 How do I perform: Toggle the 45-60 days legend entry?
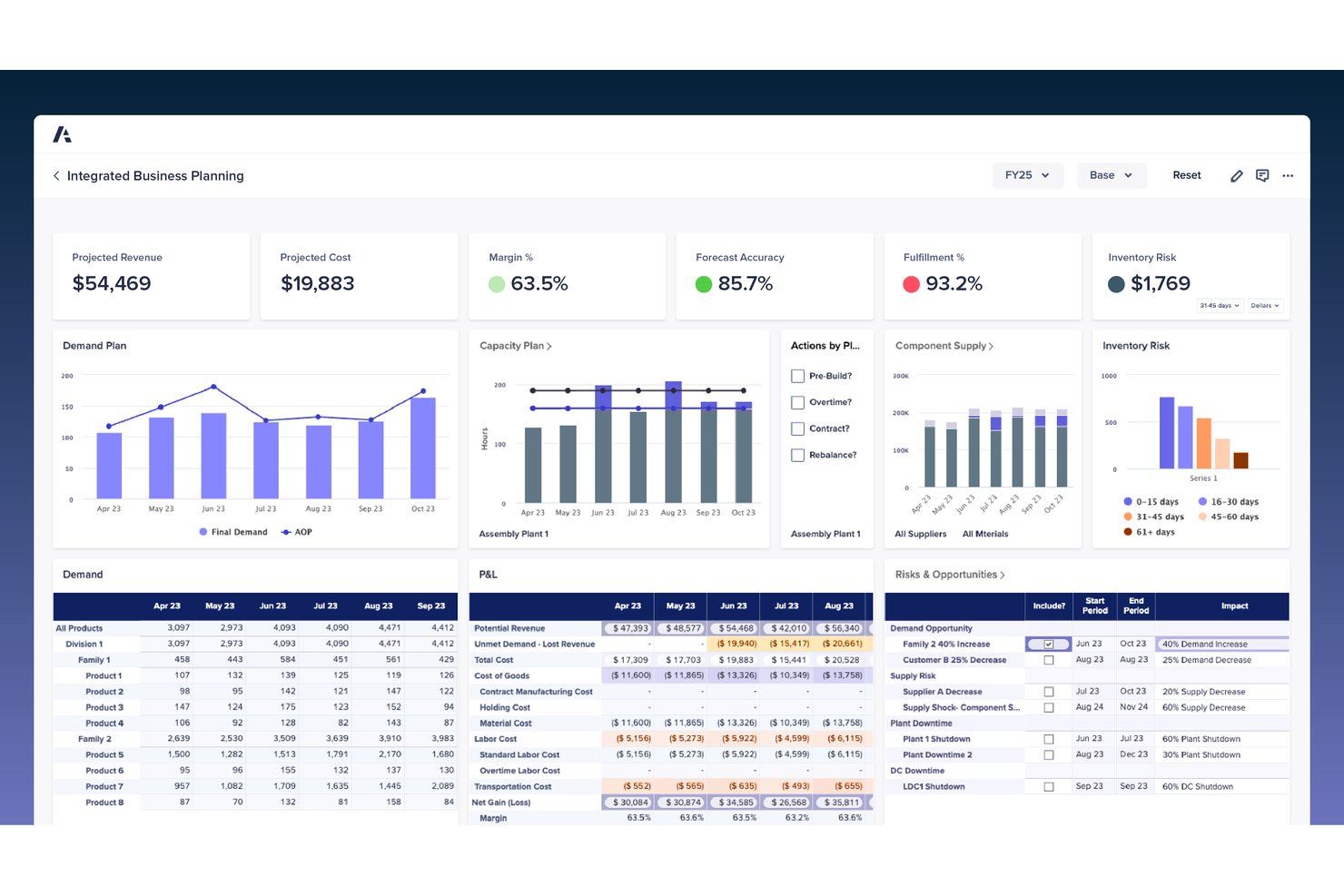click(1229, 517)
